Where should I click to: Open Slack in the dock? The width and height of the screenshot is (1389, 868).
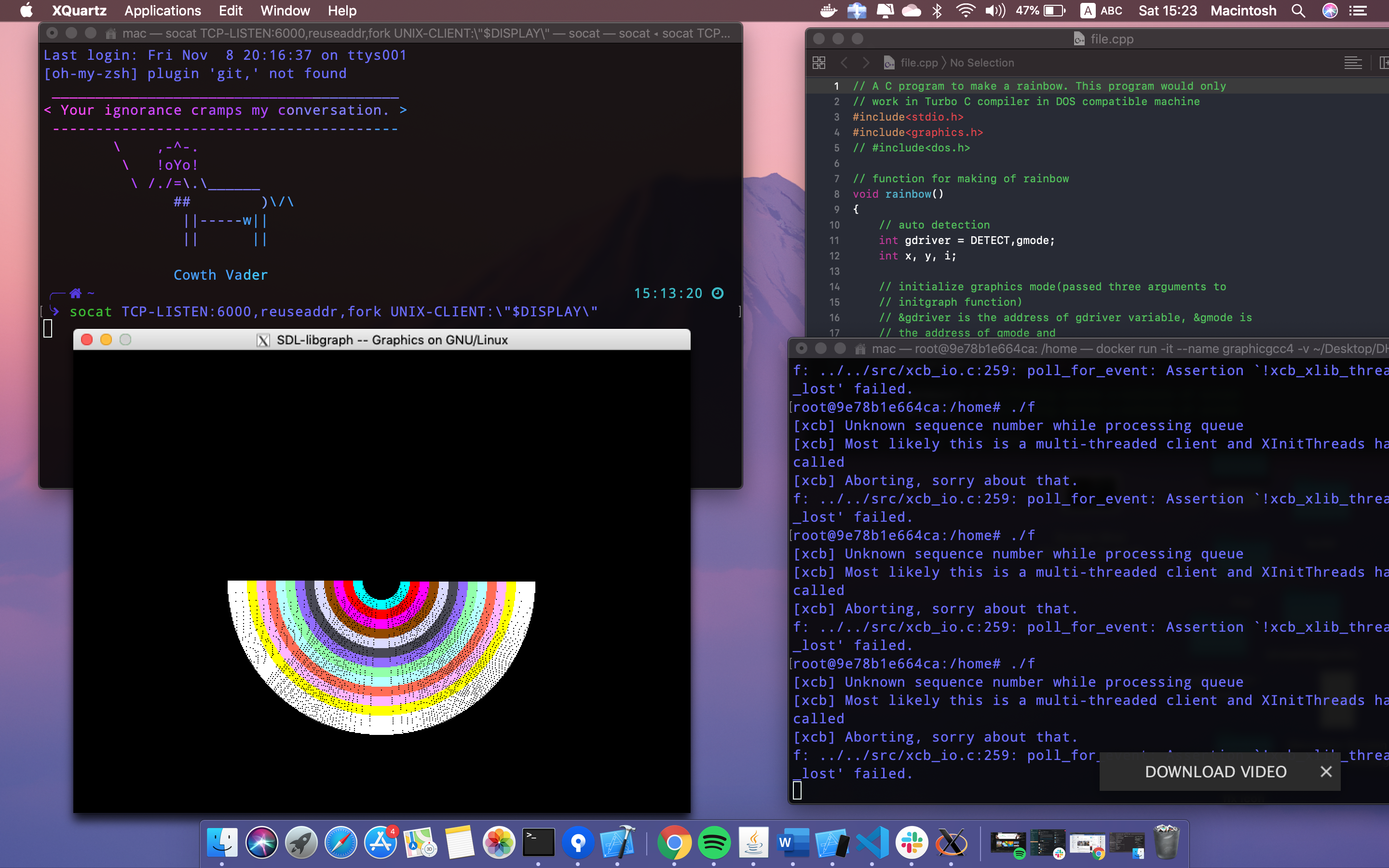click(912, 843)
